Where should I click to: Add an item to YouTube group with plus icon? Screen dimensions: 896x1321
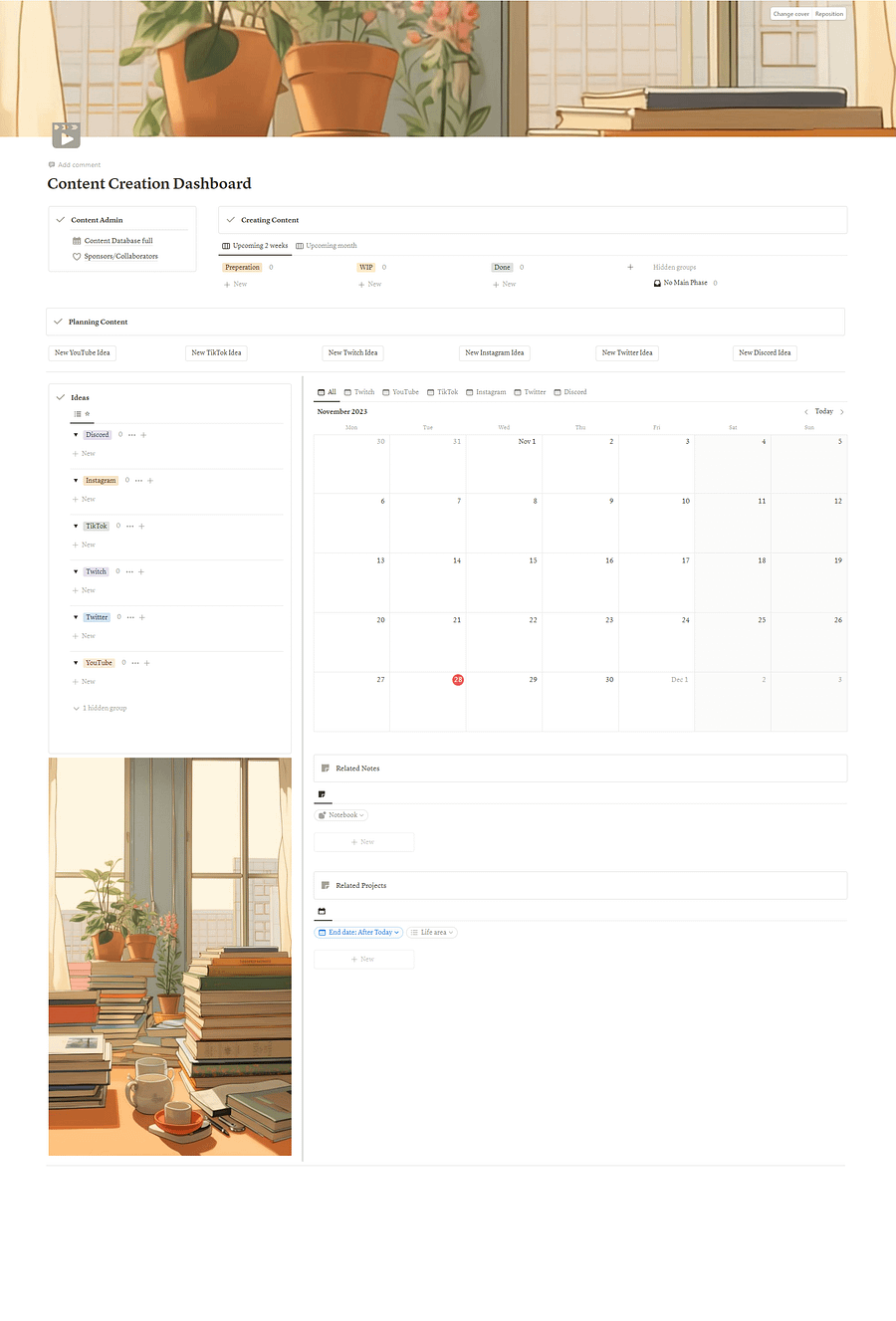[147, 663]
